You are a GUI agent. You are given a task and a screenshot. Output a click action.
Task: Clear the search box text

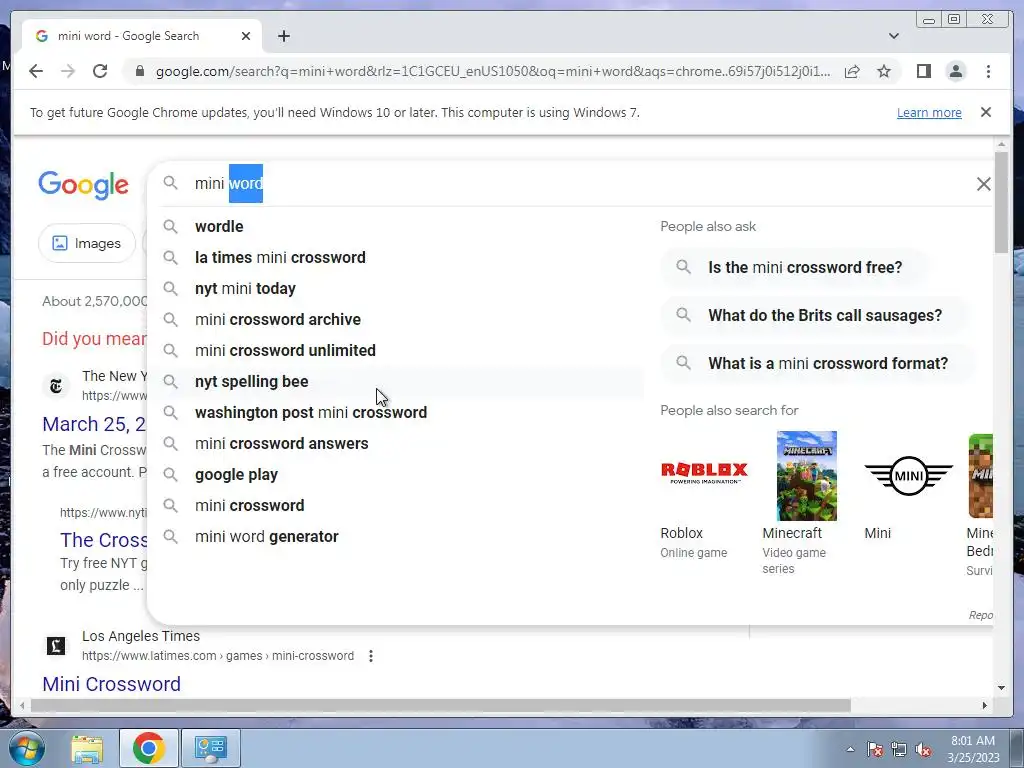[984, 184]
